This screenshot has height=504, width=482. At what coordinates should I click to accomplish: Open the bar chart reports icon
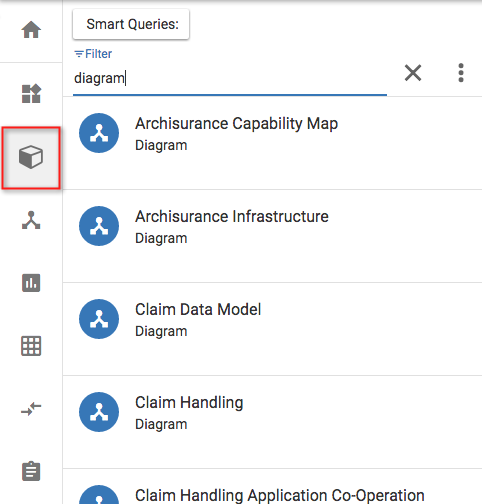(31, 283)
